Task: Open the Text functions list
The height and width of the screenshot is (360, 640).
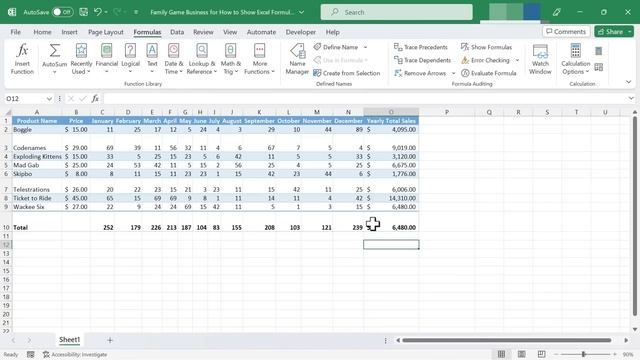Action: pyautogui.click(x=152, y=59)
